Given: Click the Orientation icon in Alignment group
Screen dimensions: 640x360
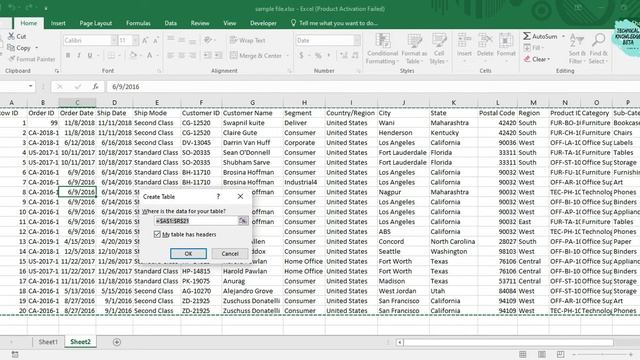Looking at the screenshot, I should [208, 40].
